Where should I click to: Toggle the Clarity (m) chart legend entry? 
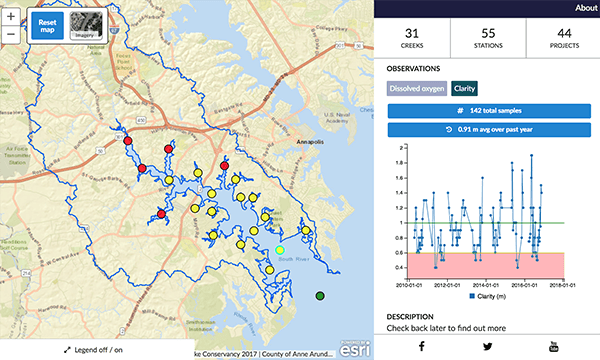point(488,296)
